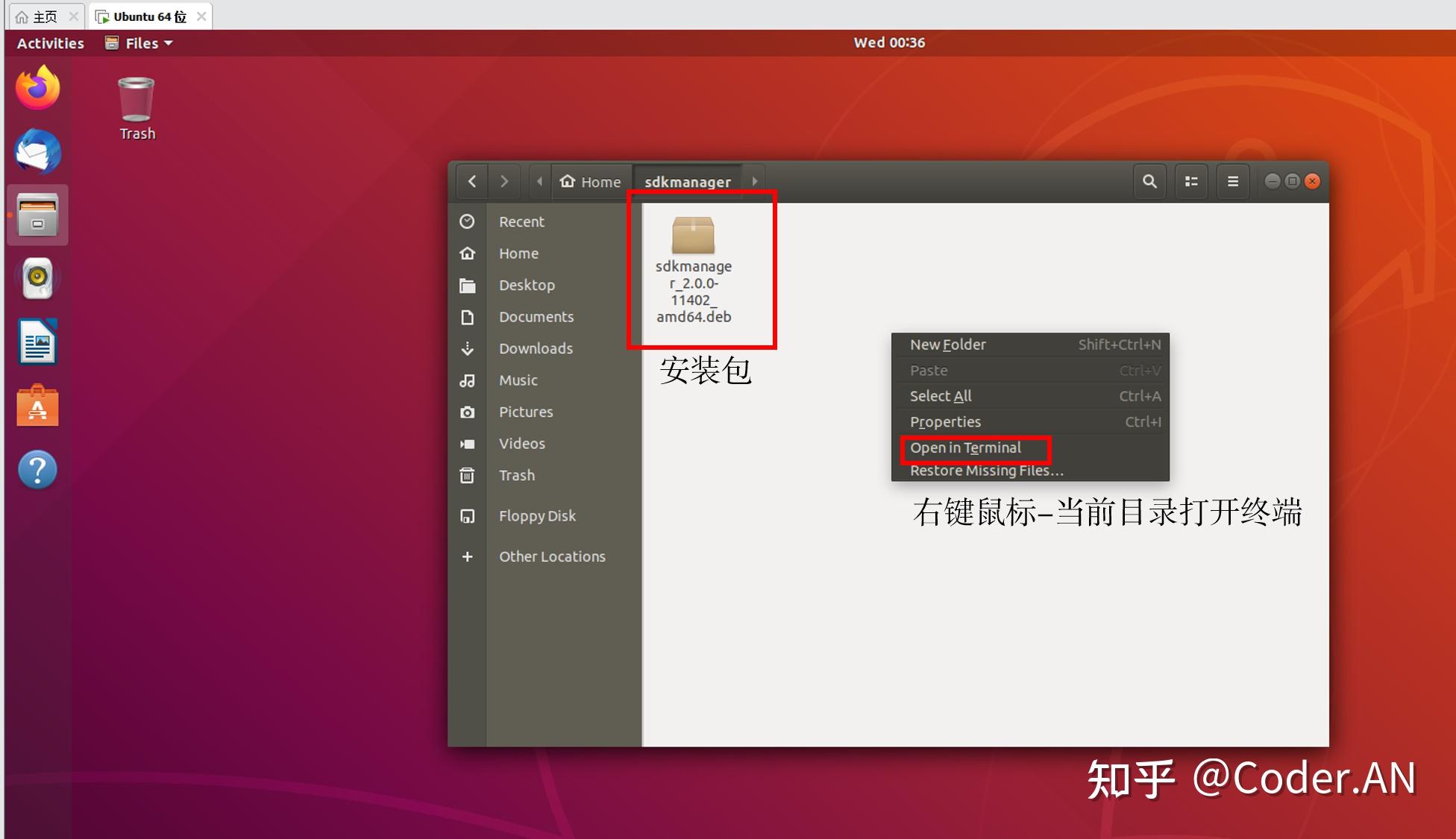Click the Documents icon in sidebar
Screen dimensions: 1456x839
coord(467,317)
